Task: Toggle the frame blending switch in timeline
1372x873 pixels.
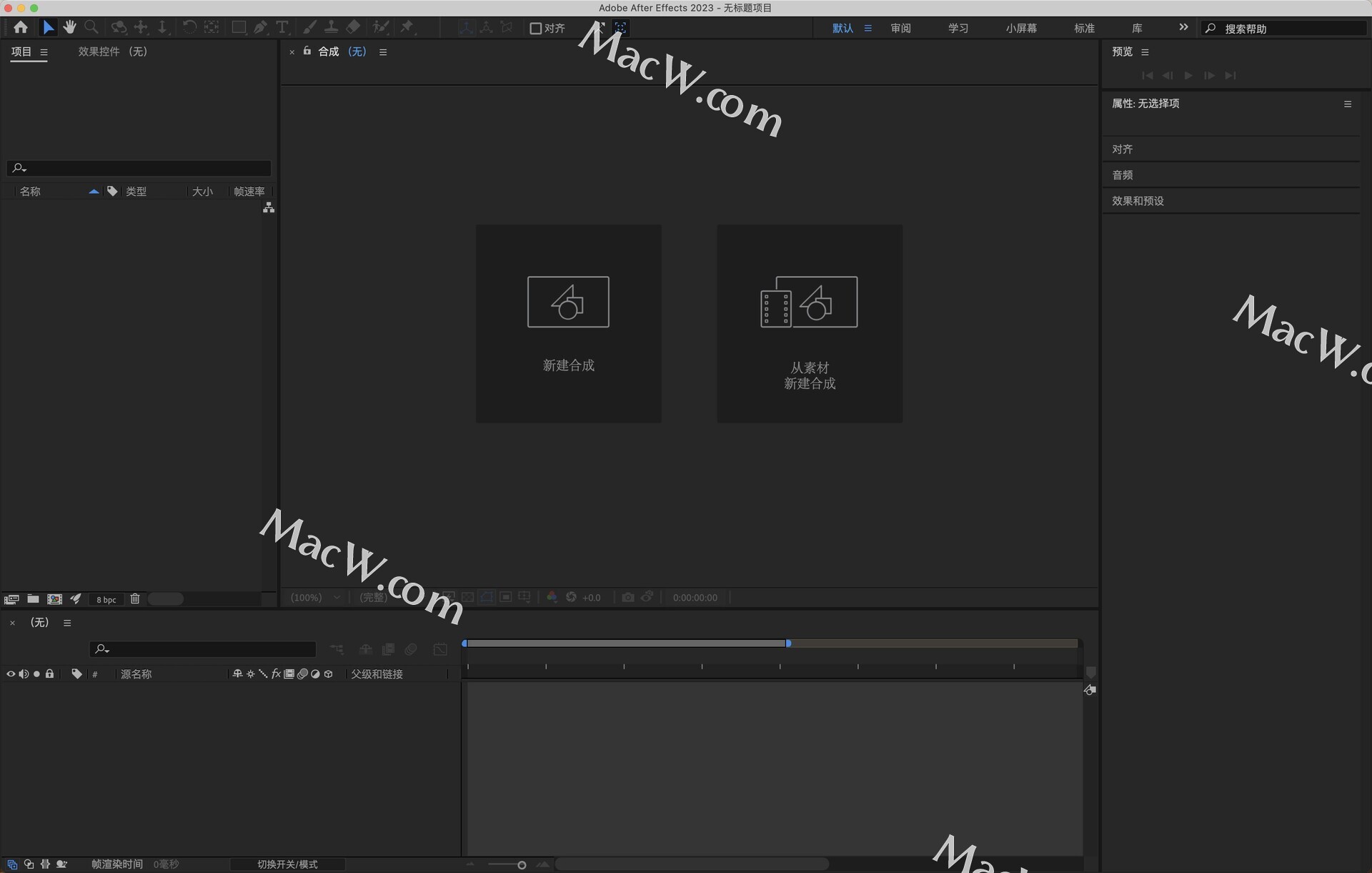Action: 388,649
